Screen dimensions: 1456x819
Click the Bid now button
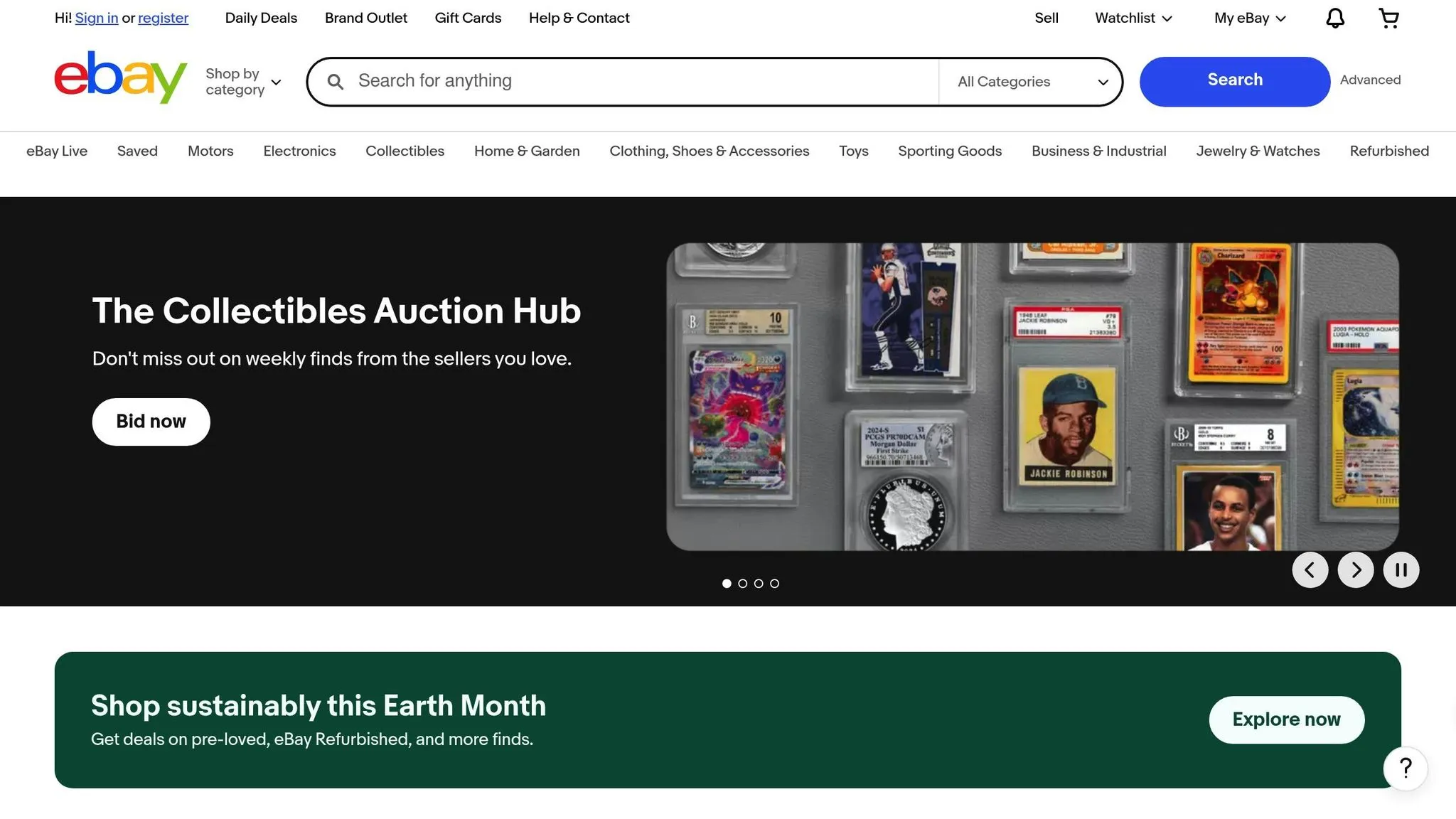click(151, 422)
